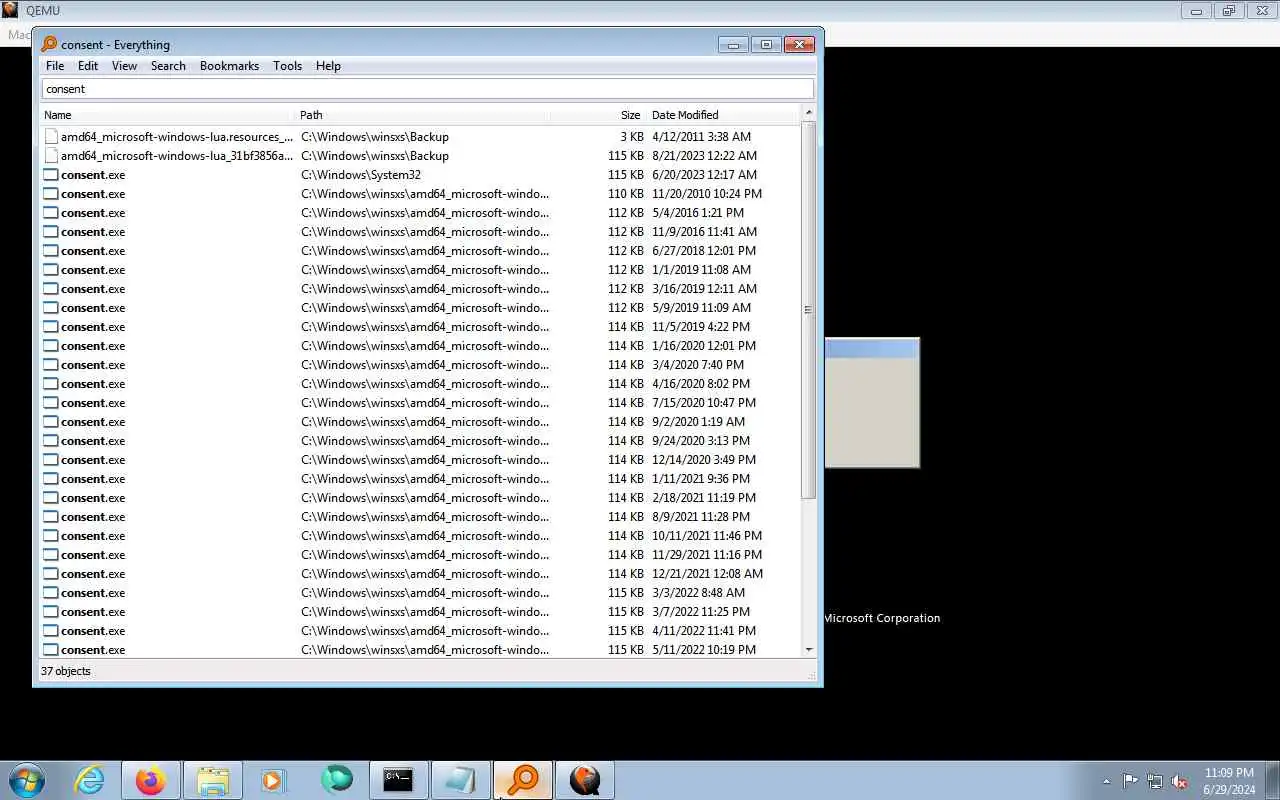Select consent.exe modified 4/16/2020 8:02 PM
The height and width of the screenshot is (800, 1280).
[x=420, y=383]
